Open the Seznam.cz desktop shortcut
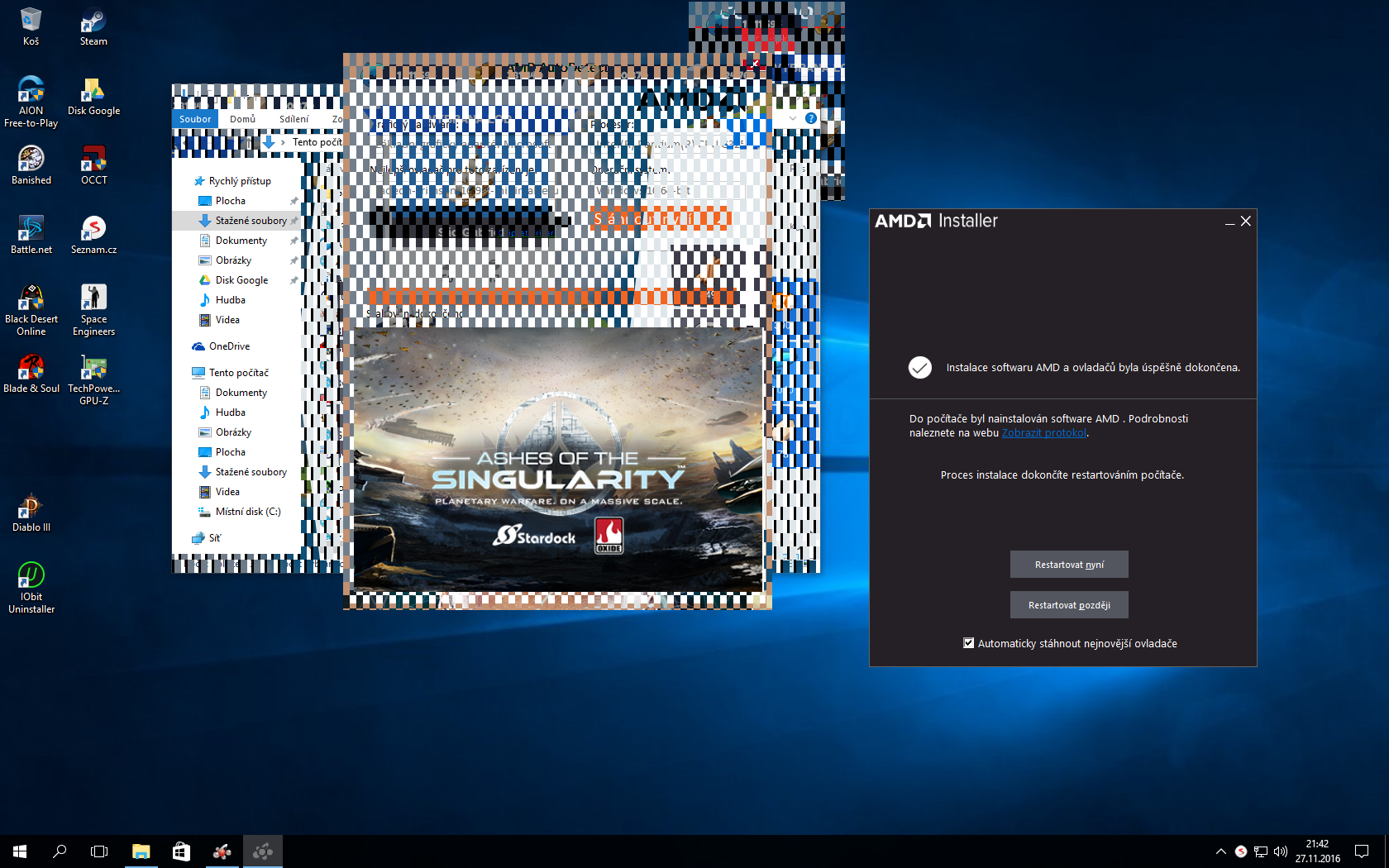Image resolution: width=1389 pixels, height=868 pixels. (93, 235)
